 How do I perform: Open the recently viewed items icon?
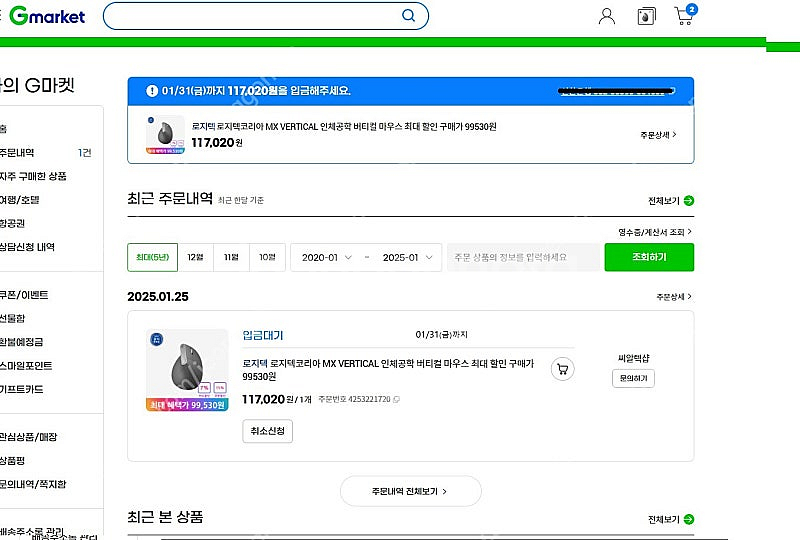646,16
